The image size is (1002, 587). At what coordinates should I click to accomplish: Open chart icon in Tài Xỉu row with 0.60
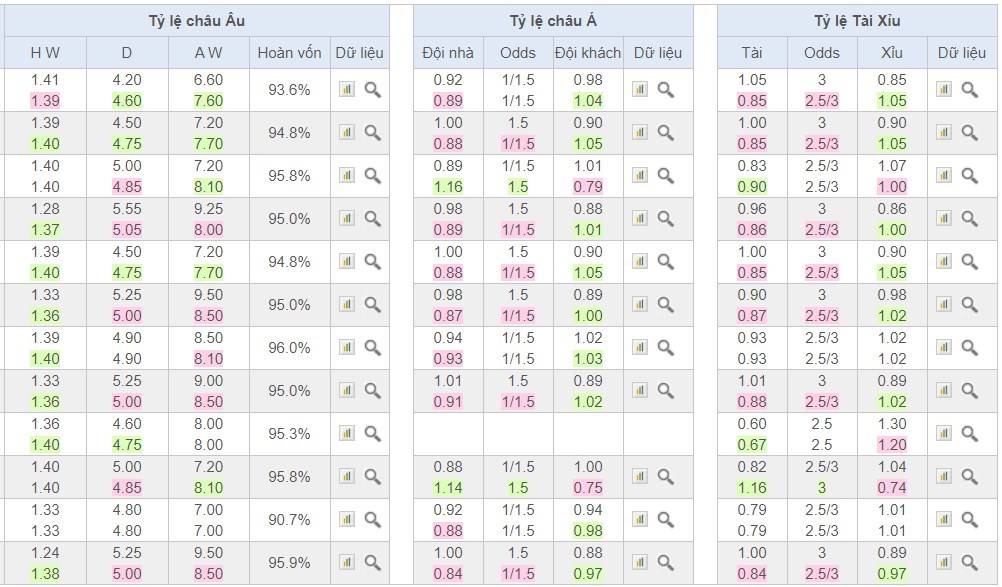pos(943,434)
